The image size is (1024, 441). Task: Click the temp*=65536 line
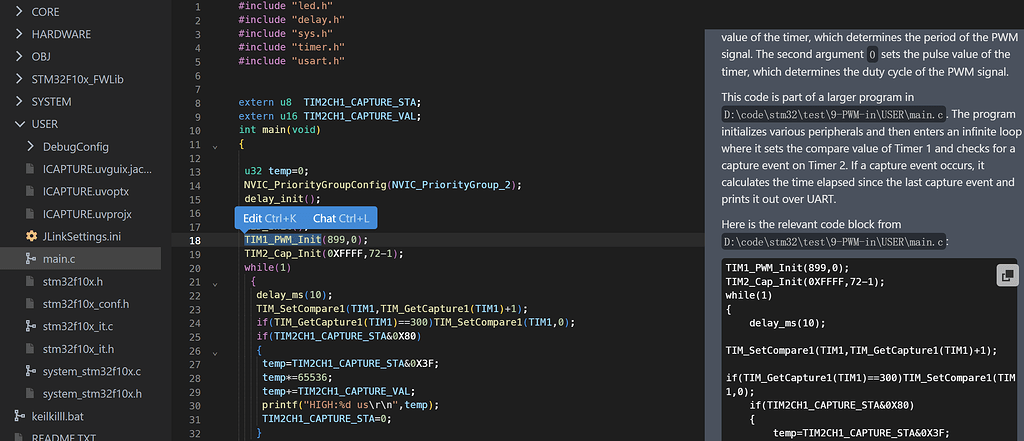click(x=297, y=378)
